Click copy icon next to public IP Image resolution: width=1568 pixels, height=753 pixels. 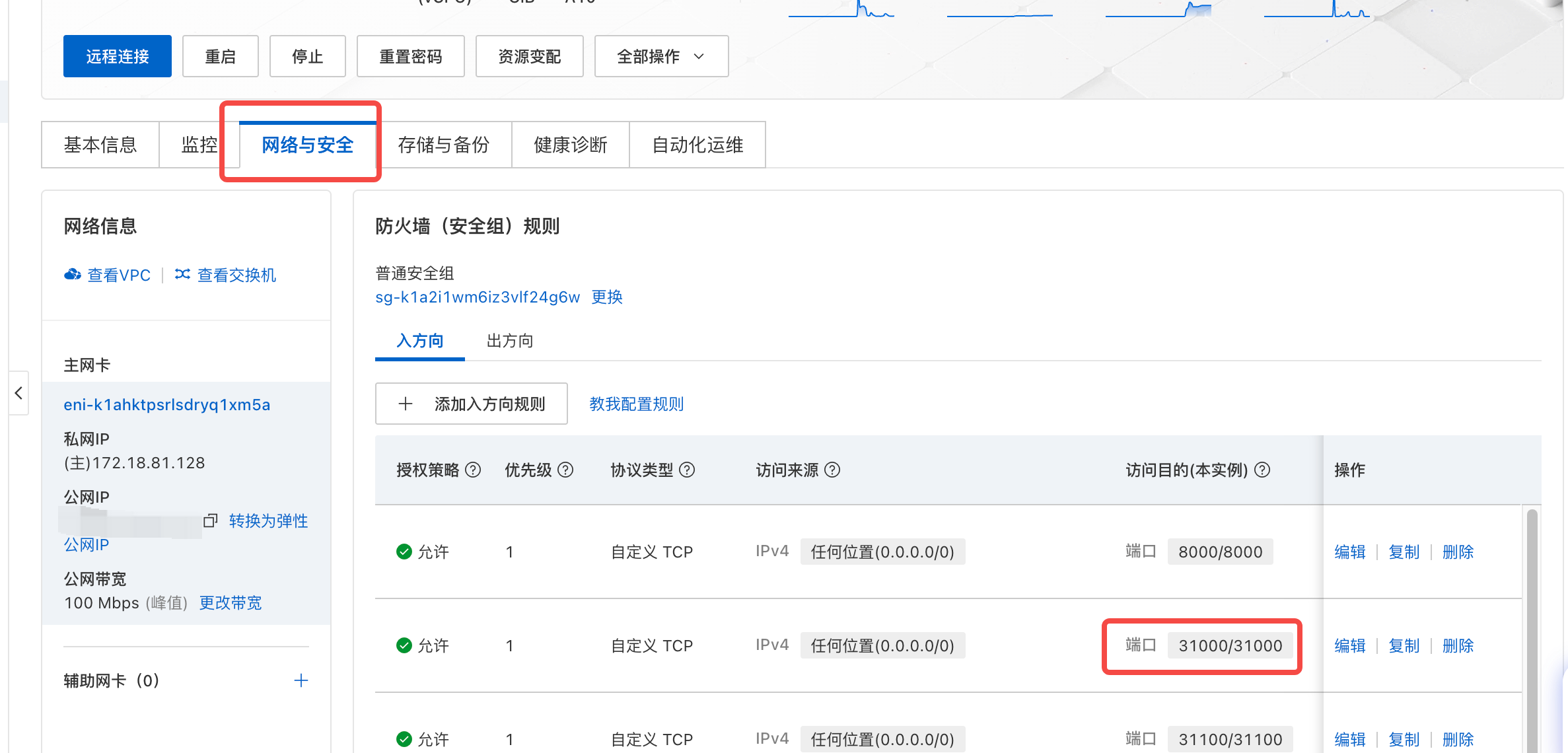[x=210, y=520]
